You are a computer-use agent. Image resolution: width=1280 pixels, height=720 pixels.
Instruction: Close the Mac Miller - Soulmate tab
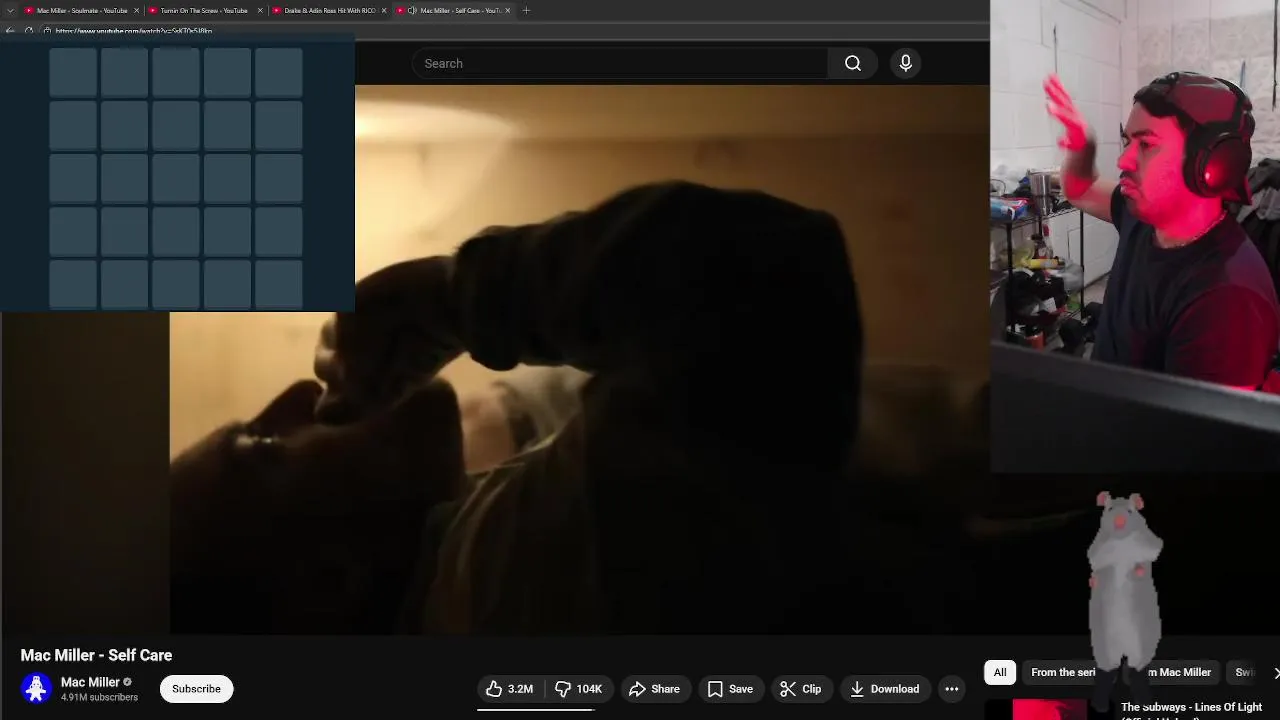(136, 10)
